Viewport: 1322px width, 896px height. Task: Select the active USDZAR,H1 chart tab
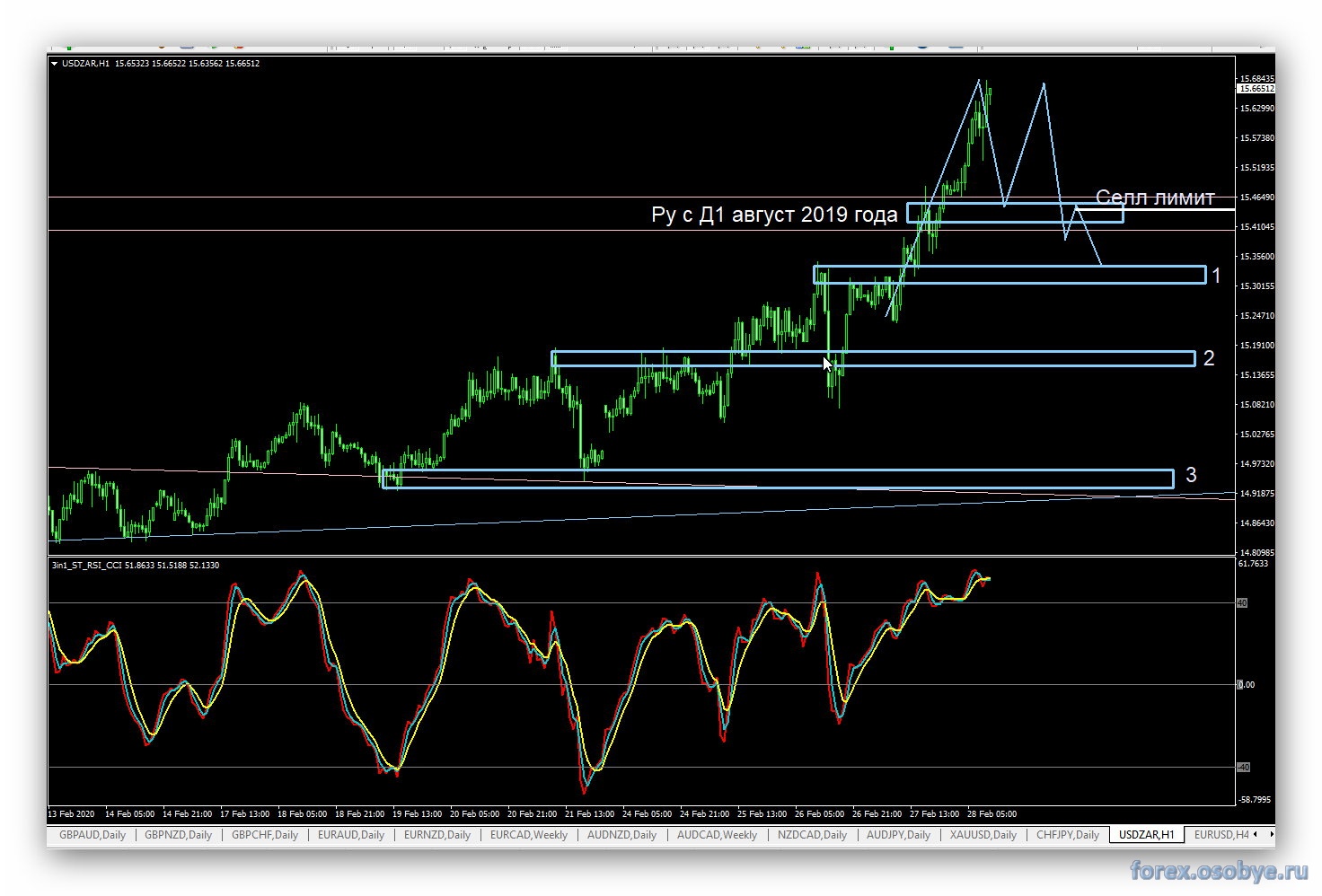[1146, 834]
